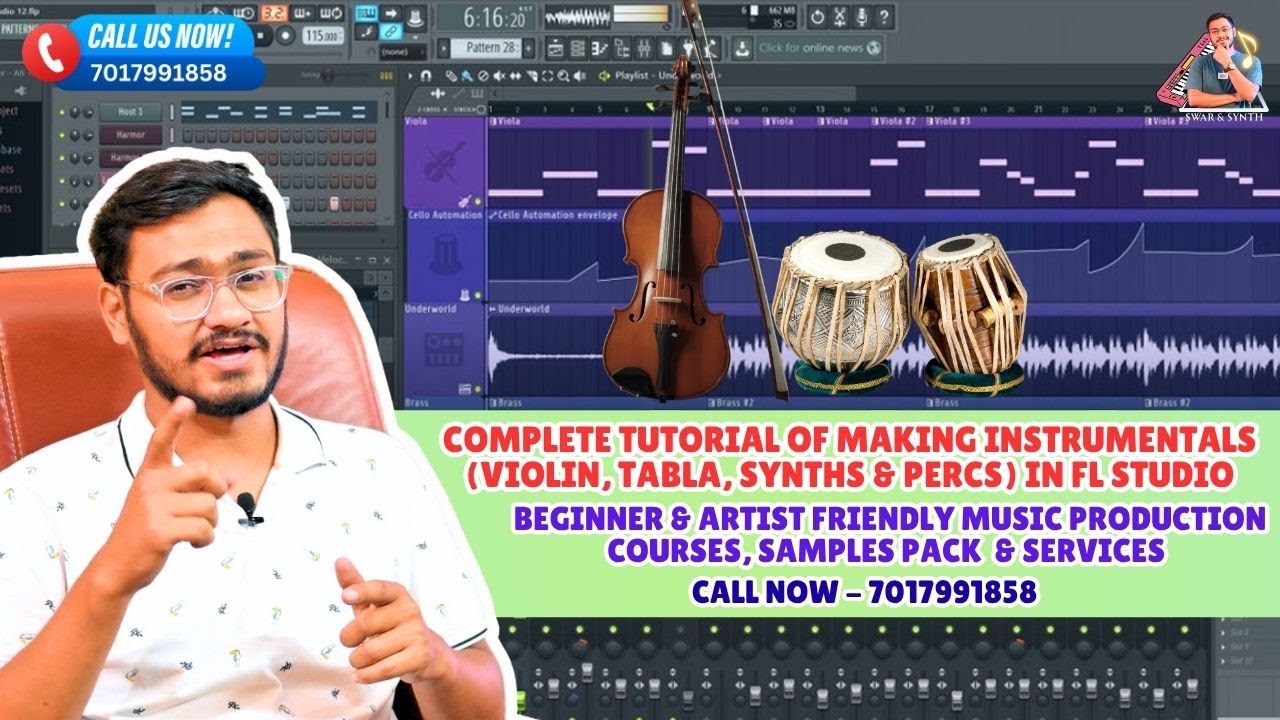Toggle the blend recording icon next to 3.2
Screen dimensions: 1280x720
(x=303, y=13)
